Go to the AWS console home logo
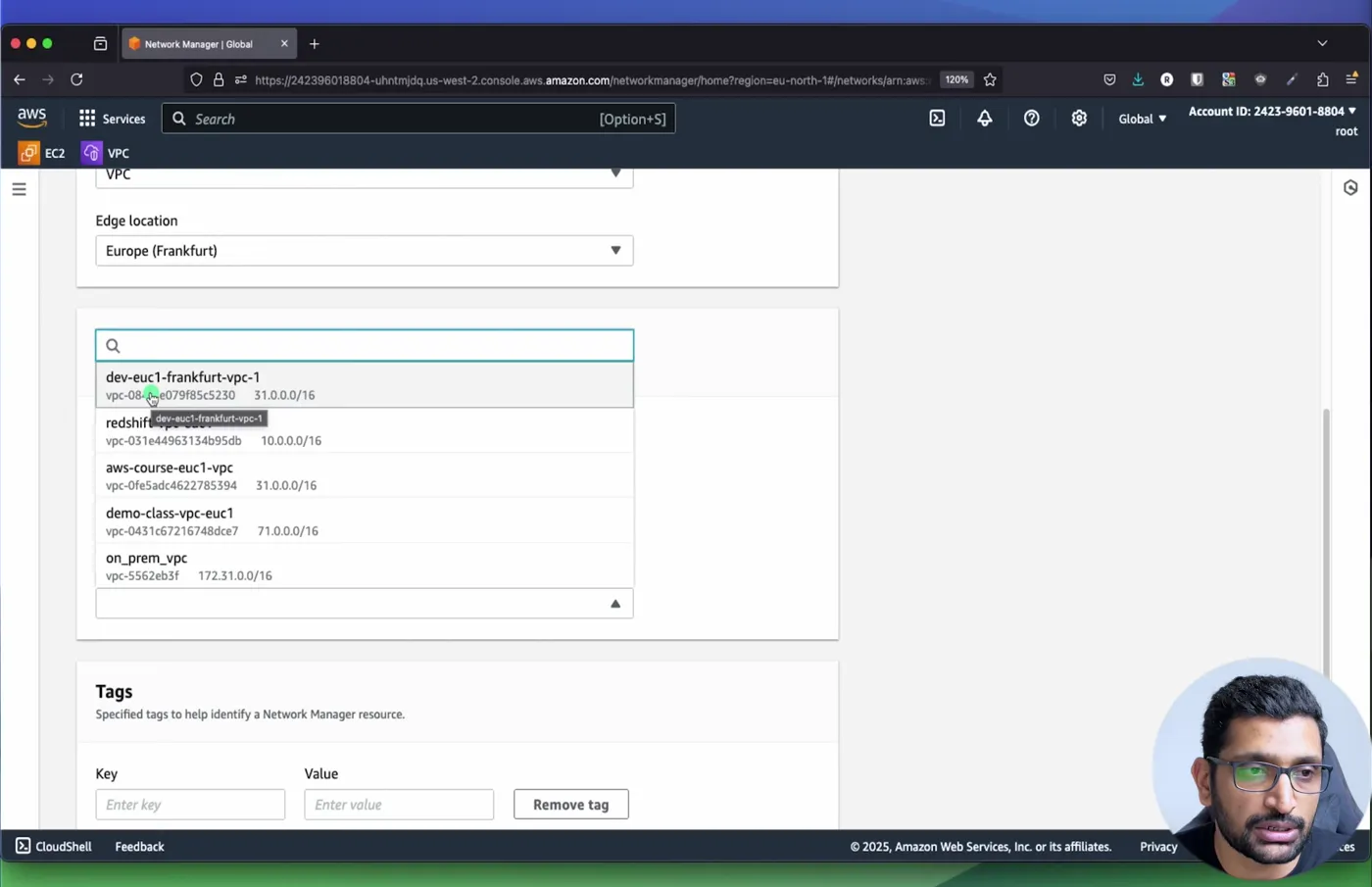Viewport: 1372px width, 887px height. click(x=31, y=118)
